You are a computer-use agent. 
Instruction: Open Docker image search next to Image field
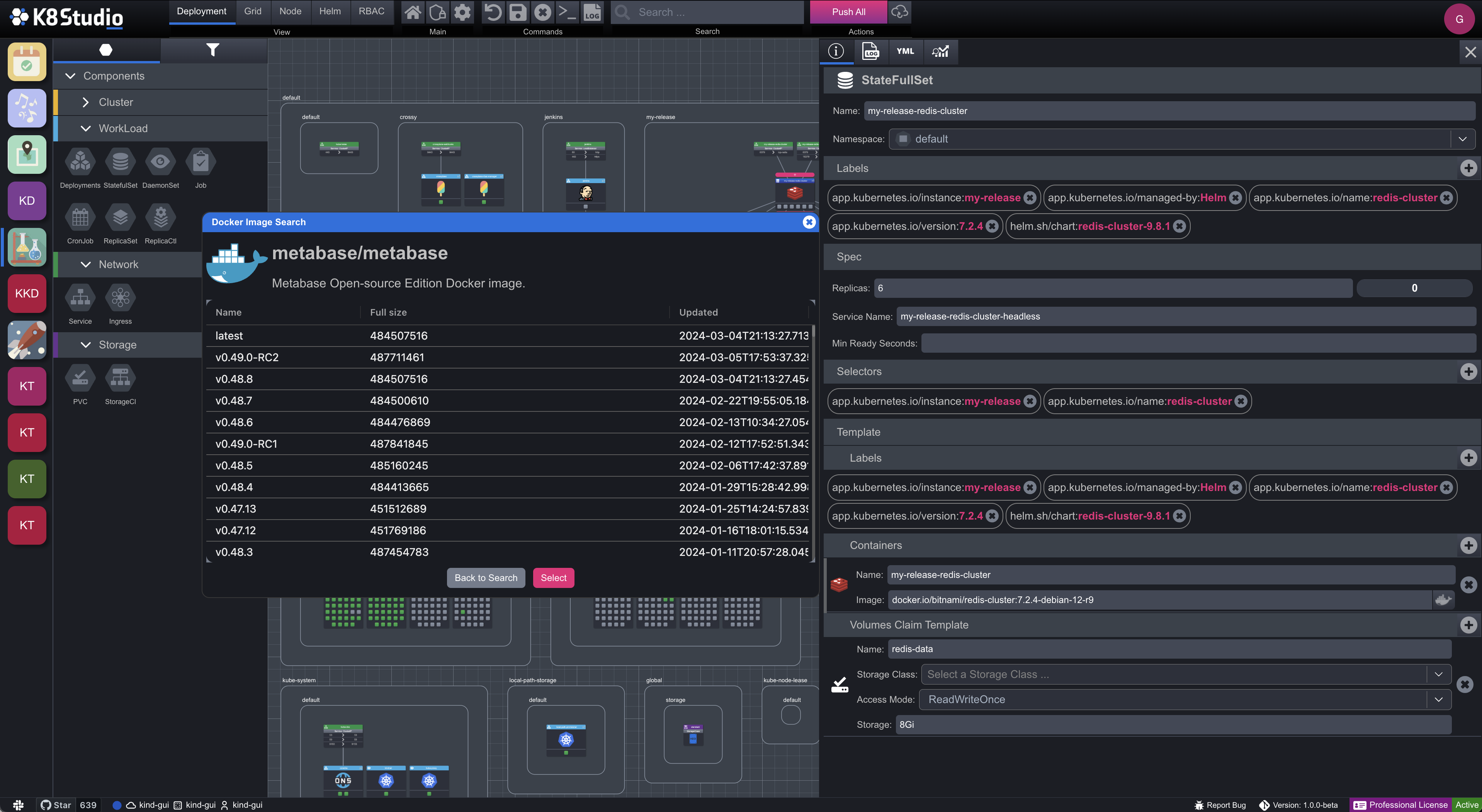pos(1443,600)
